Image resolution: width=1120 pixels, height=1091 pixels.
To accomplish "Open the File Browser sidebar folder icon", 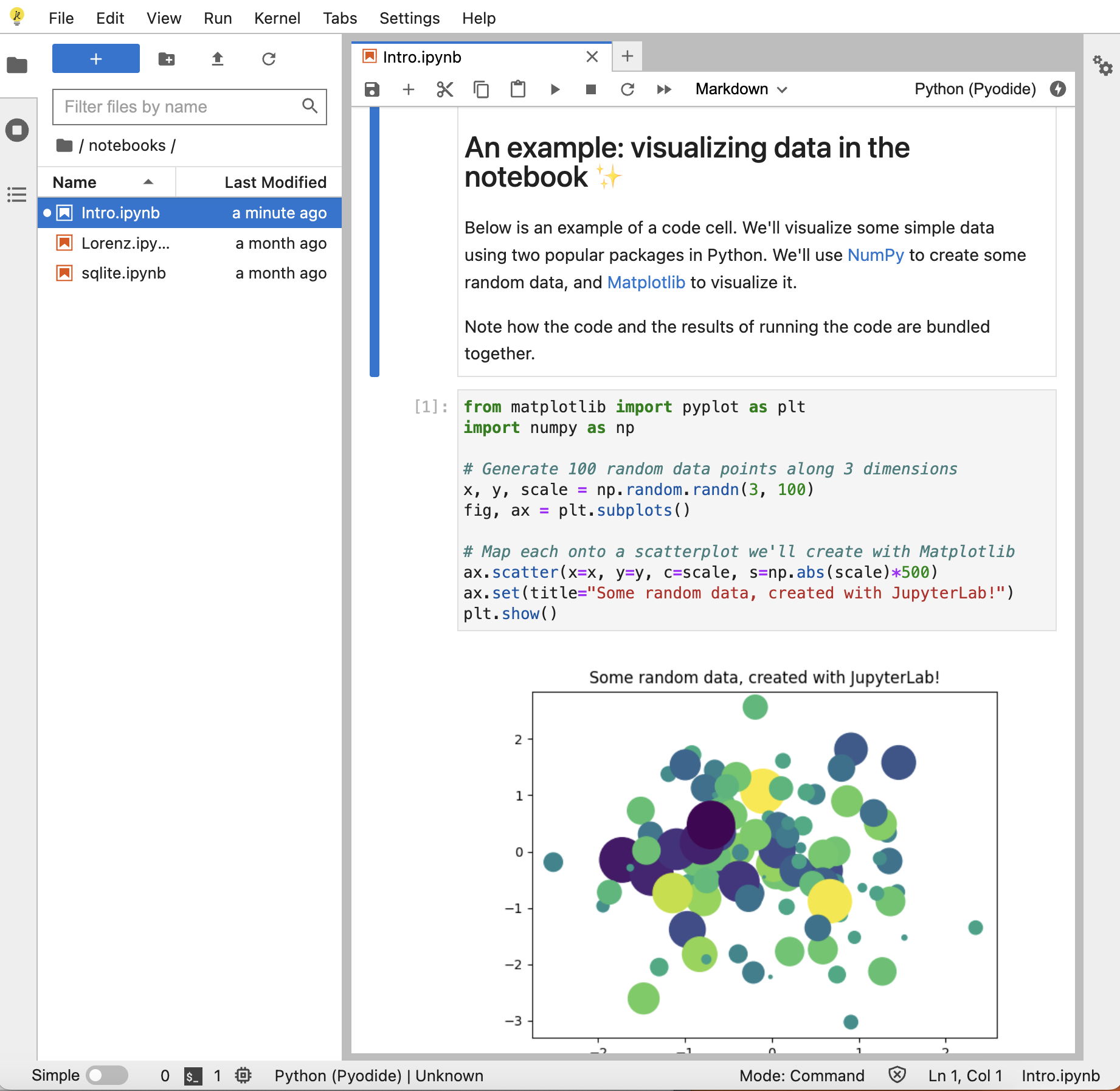I will point(17,64).
